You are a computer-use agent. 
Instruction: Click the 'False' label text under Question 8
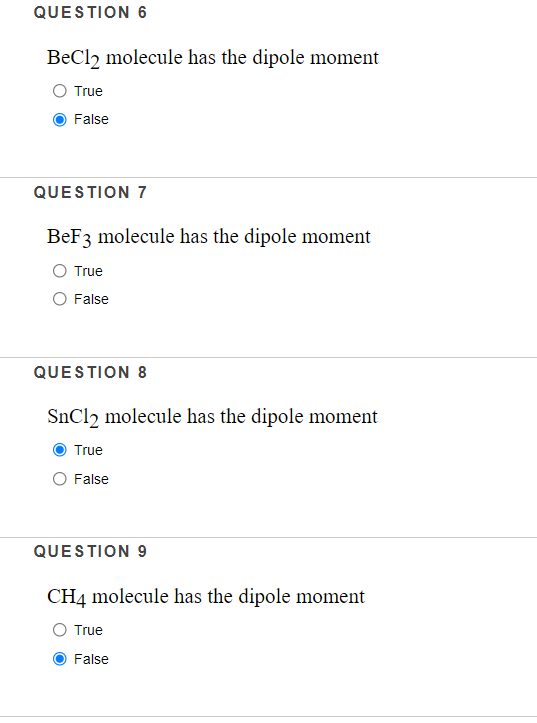point(91,479)
